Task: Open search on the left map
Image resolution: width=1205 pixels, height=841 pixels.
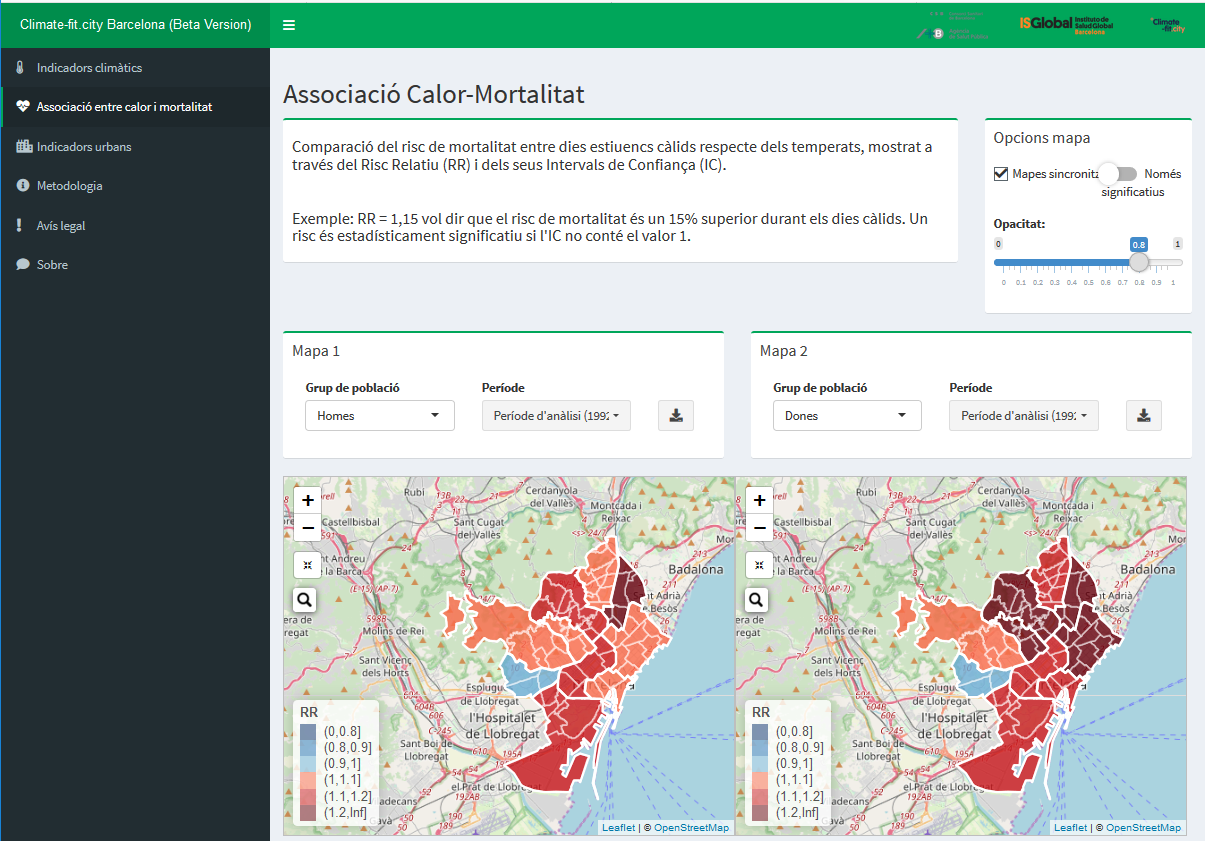Action: pos(306,599)
